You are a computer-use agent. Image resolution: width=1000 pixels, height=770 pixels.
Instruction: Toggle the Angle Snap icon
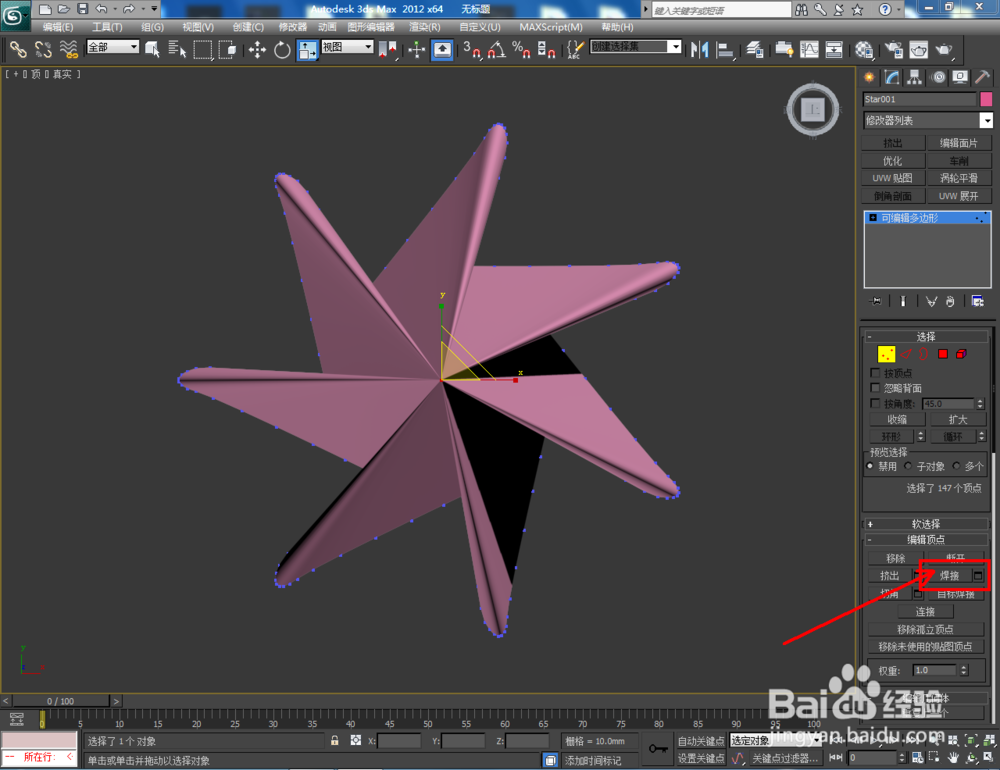tap(496, 50)
